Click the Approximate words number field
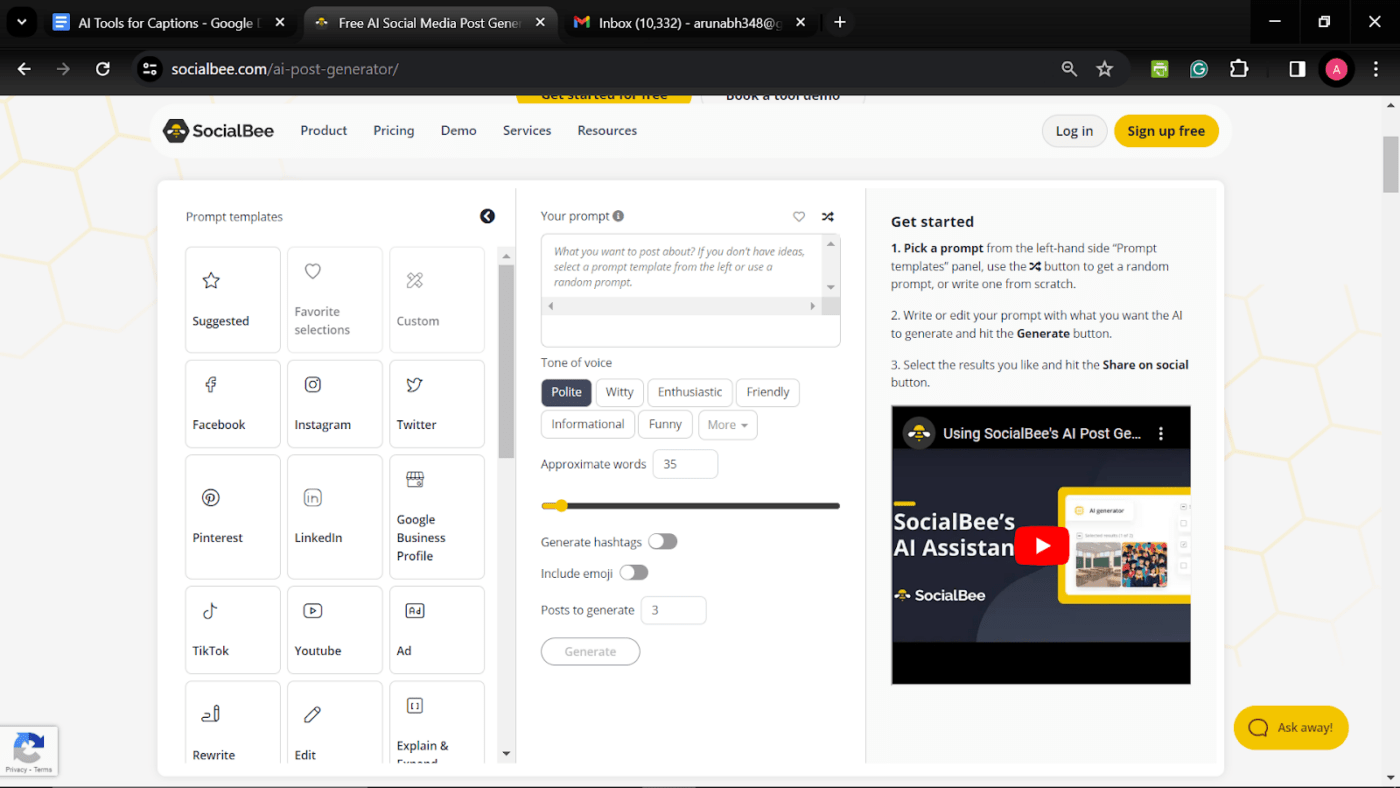The image size is (1400, 788). click(x=685, y=464)
